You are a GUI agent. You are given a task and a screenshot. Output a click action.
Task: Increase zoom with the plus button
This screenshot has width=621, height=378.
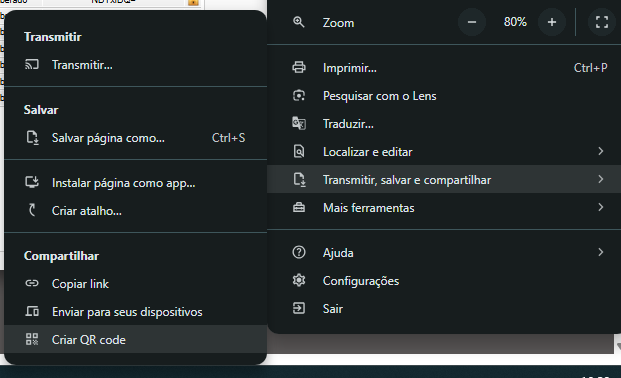(x=552, y=22)
